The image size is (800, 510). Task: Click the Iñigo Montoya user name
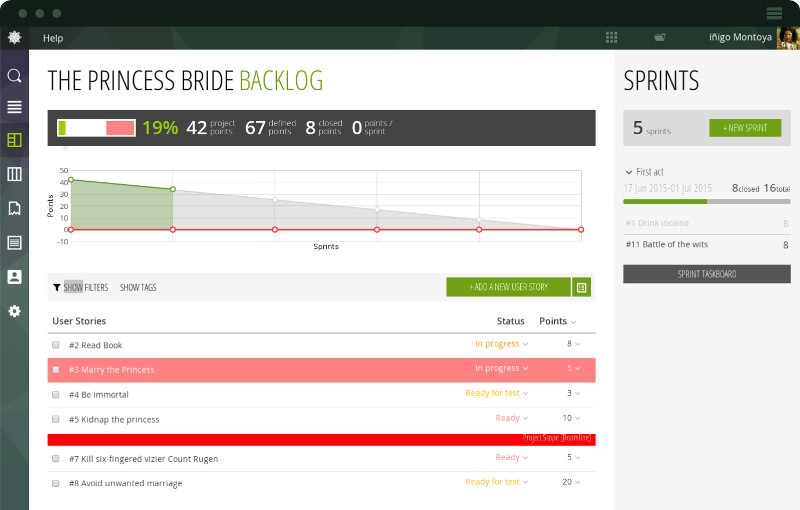(740, 37)
